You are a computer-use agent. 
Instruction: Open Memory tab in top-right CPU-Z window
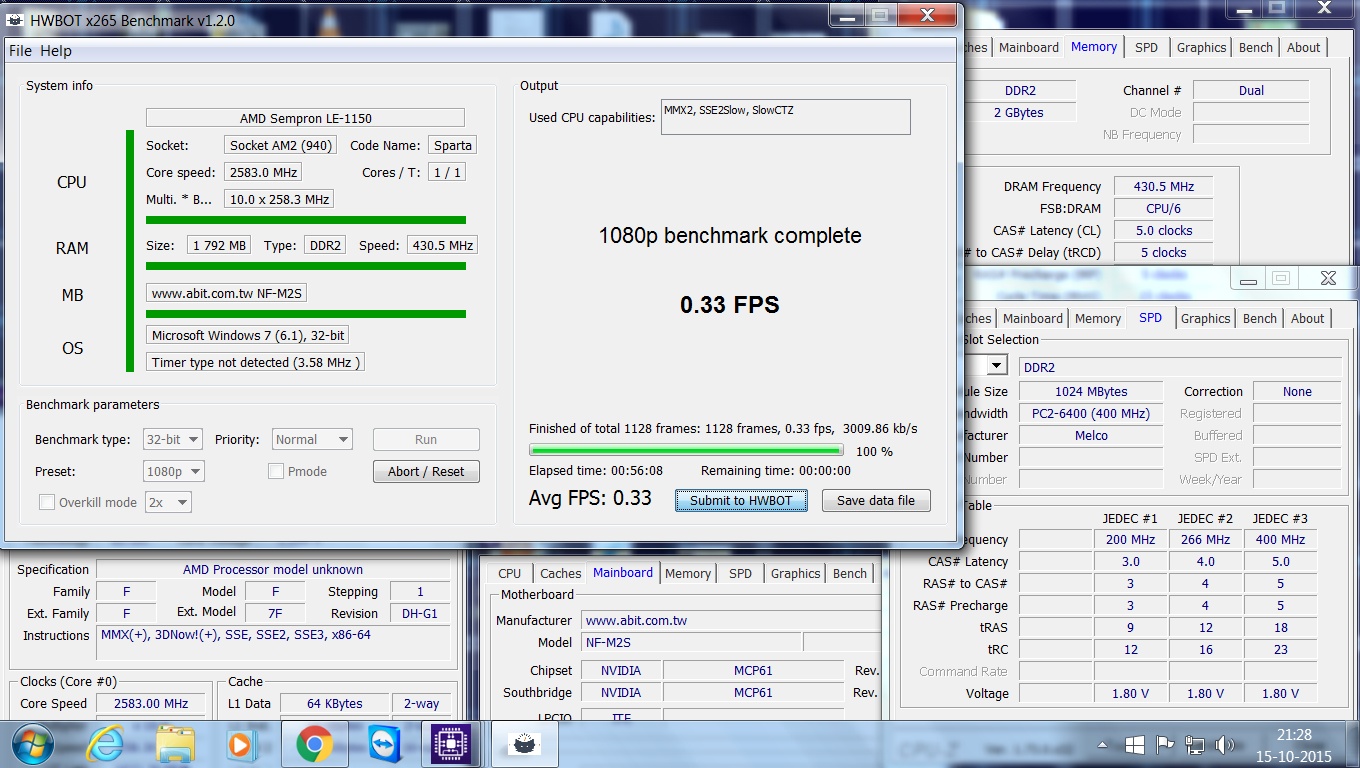coord(1094,46)
